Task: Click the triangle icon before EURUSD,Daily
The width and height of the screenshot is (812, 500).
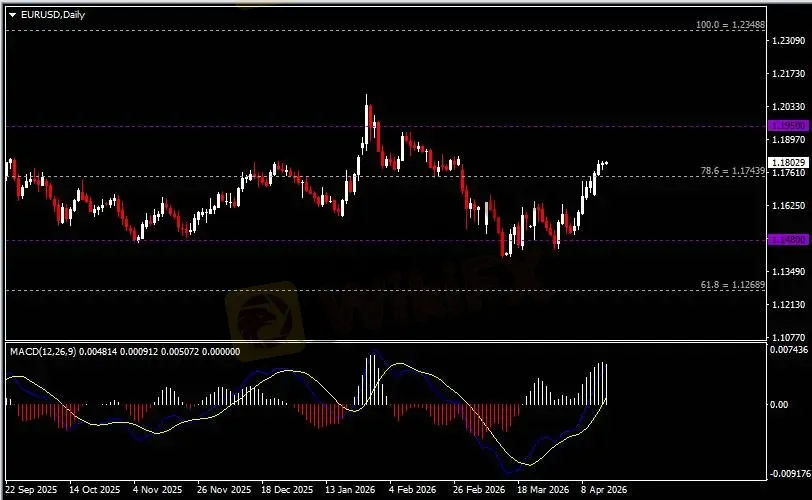Action: 13,15
